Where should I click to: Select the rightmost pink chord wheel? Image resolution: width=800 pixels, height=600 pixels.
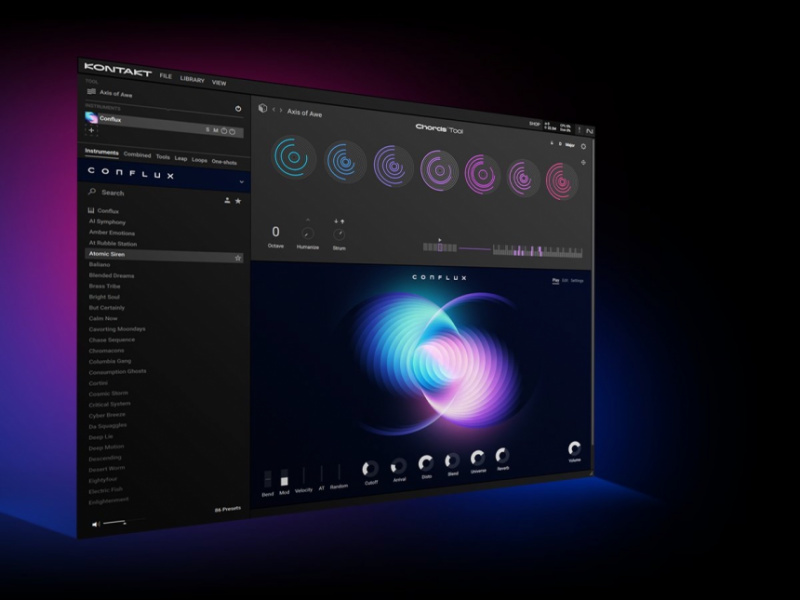[562, 180]
